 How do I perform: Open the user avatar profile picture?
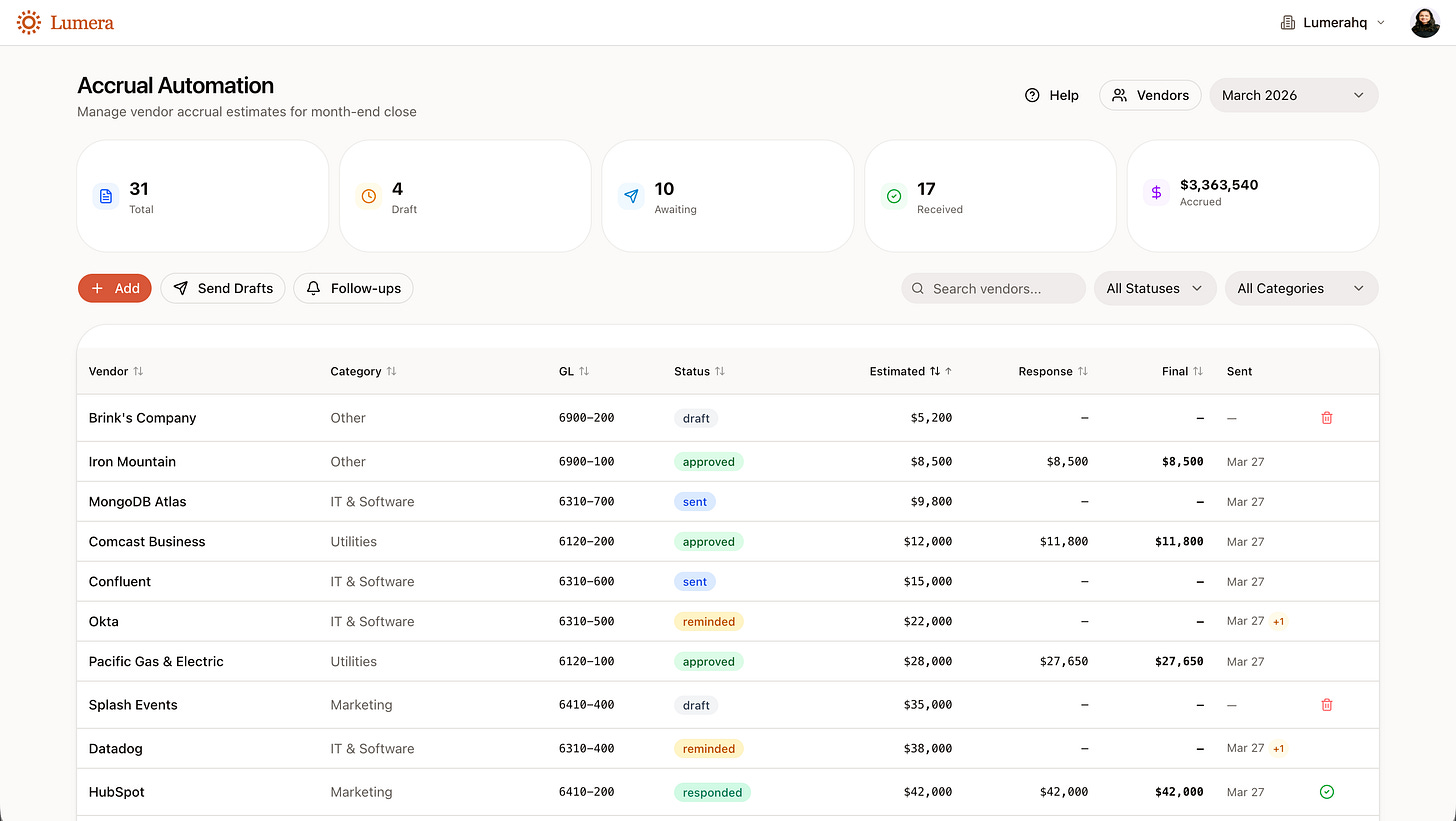[1425, 22]
